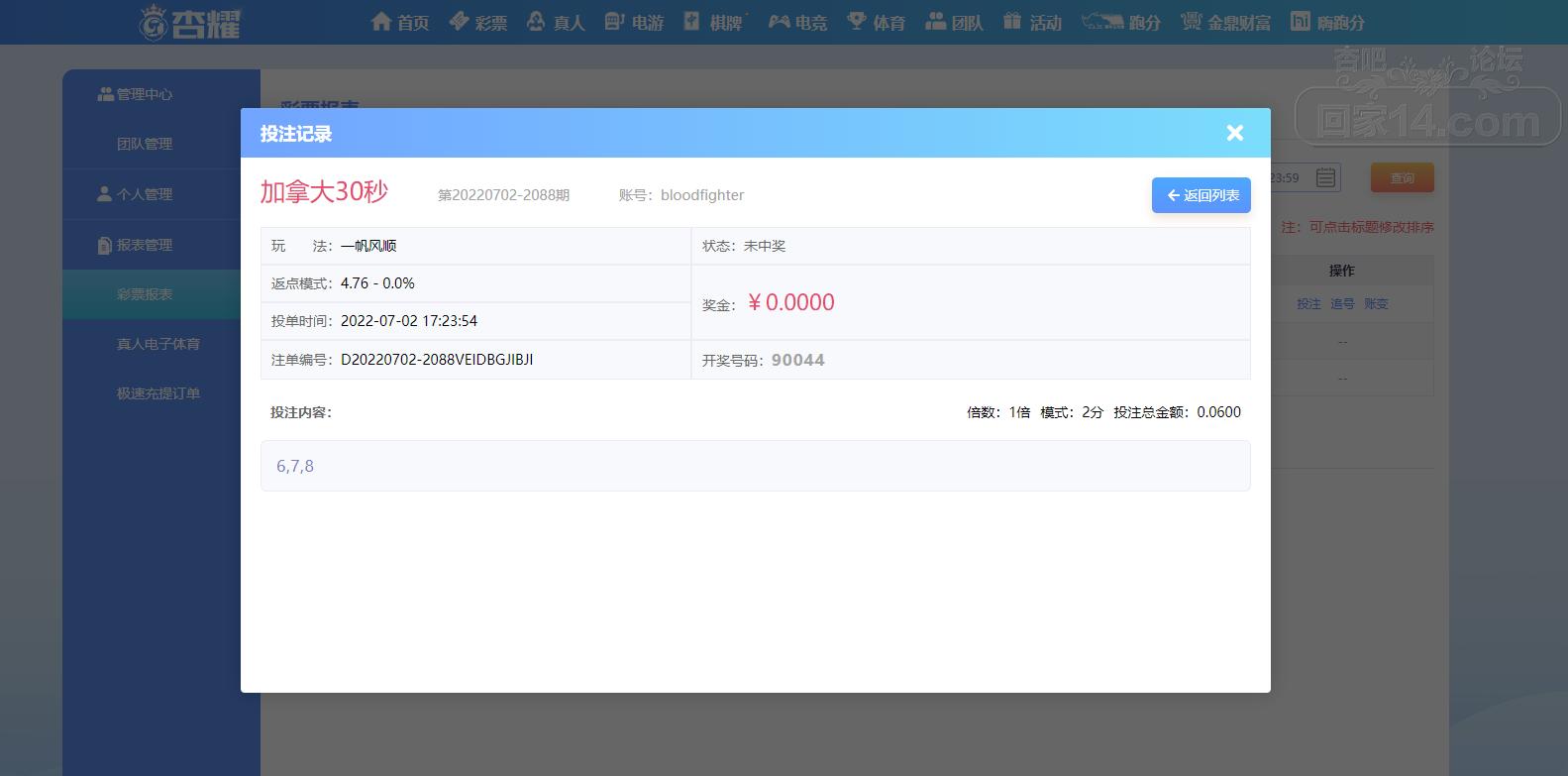Click the 杏耀 site logo
Viewport: 1568px width, 776px height.
pos(190,22)
